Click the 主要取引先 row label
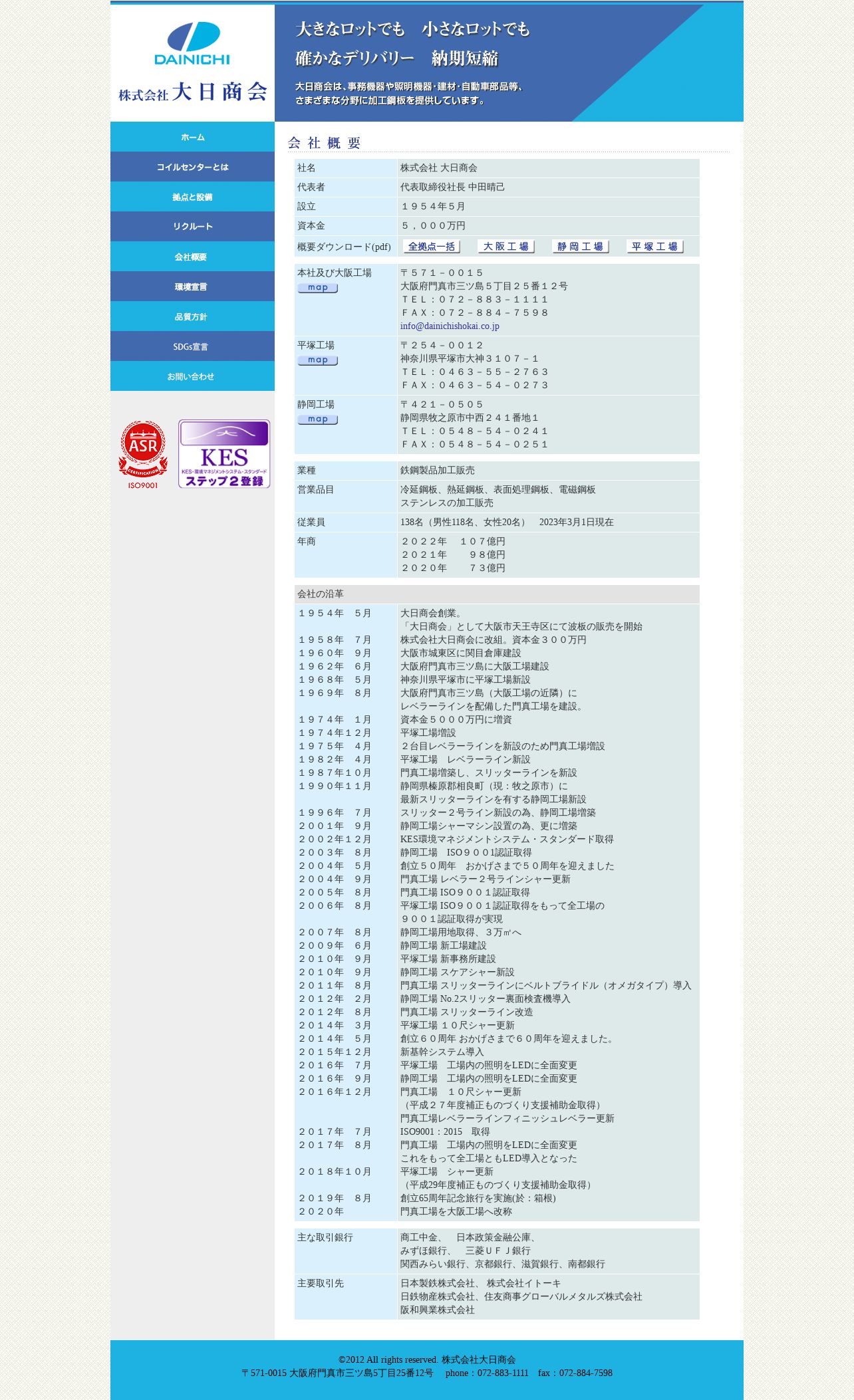Image resolution: width=854 pixels, height=1400 pixels. 321,1284
